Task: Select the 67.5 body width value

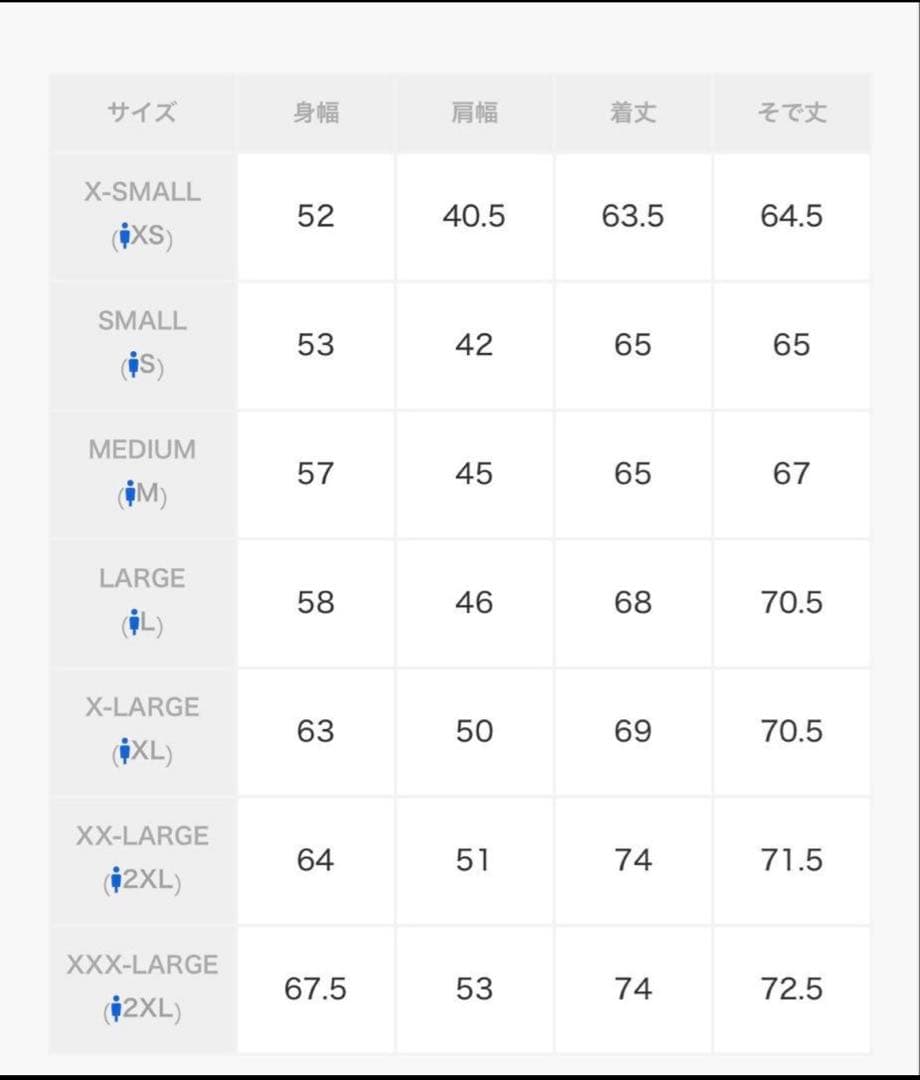Action: 316,989
